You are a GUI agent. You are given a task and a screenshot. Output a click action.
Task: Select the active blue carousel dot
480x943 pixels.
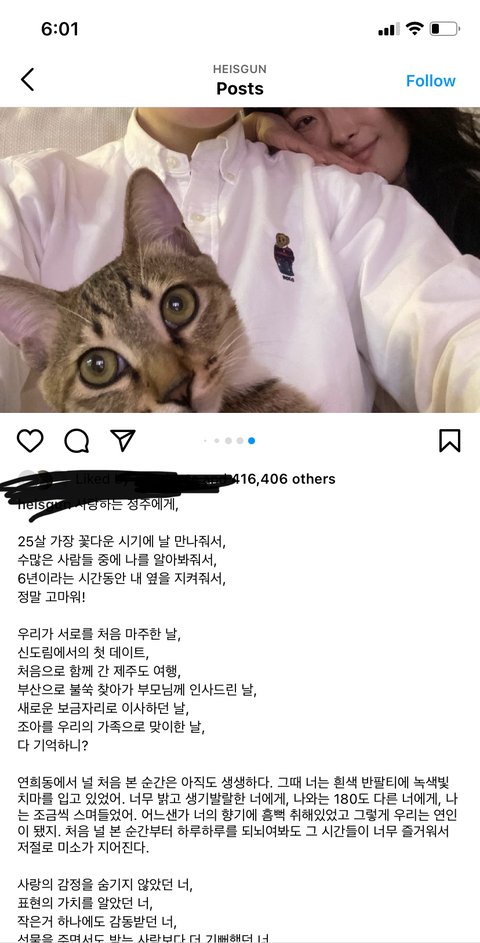[x=251, y=441]
